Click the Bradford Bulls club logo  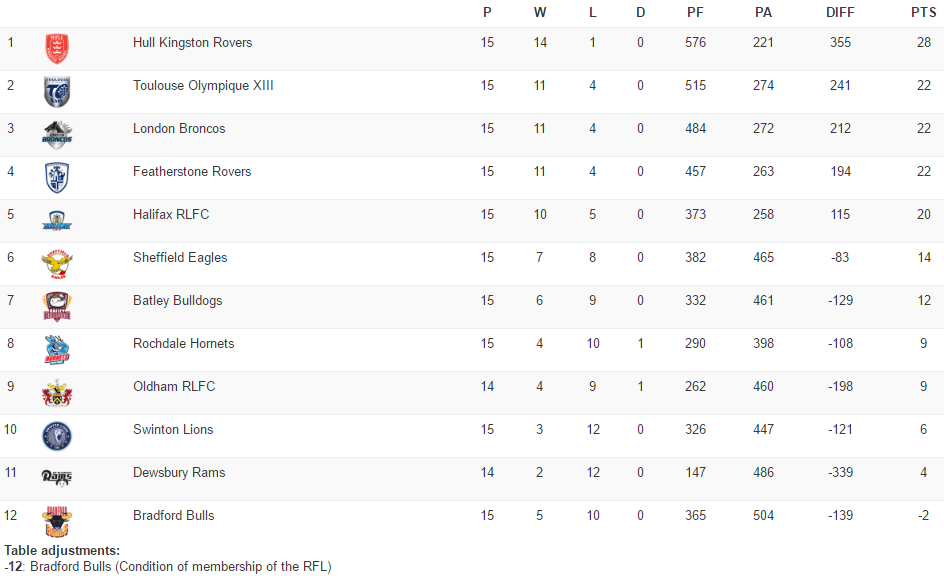point(57,521)
